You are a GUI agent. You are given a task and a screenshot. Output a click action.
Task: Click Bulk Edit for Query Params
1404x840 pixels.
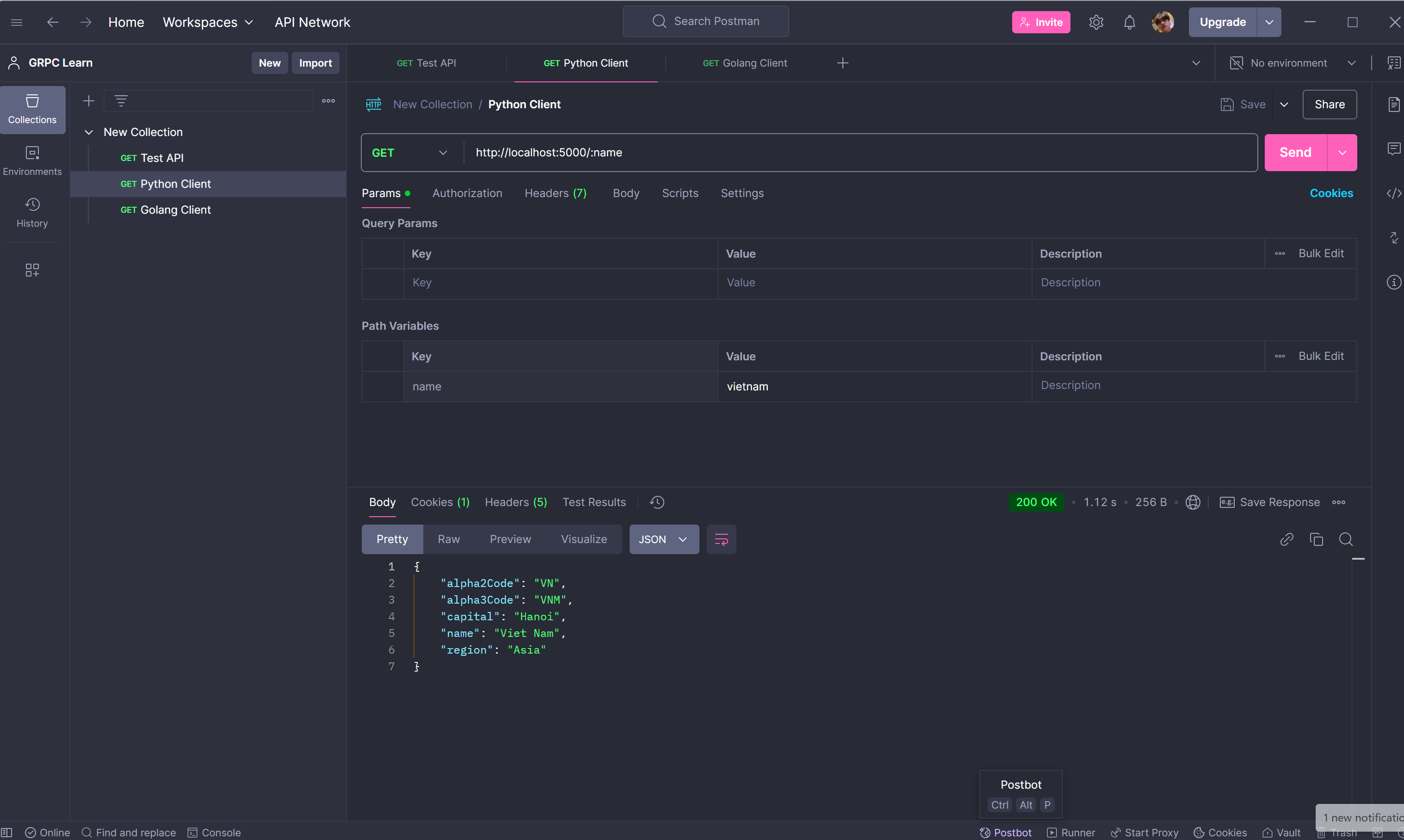[1321, 253]
